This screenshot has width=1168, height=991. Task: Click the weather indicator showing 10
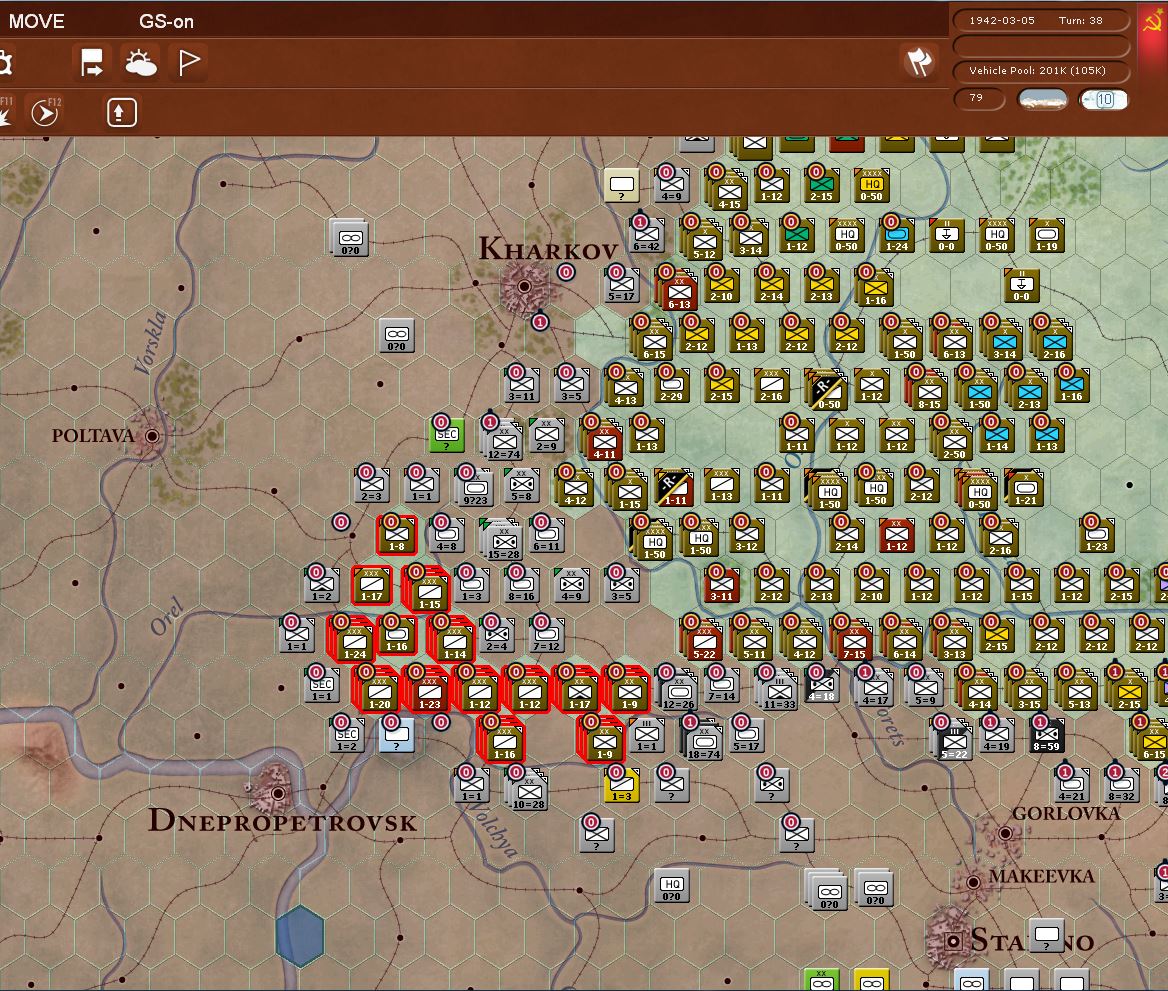[x=1103, y=99]
